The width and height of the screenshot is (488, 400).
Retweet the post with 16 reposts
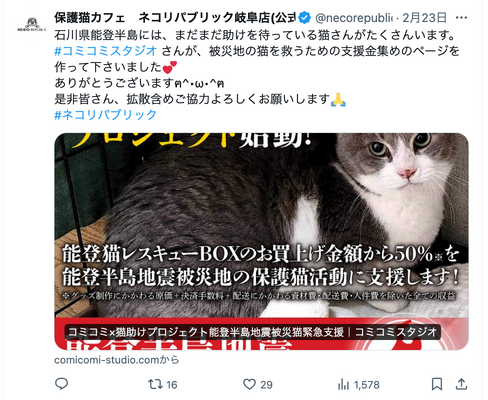tap(155, 384)
